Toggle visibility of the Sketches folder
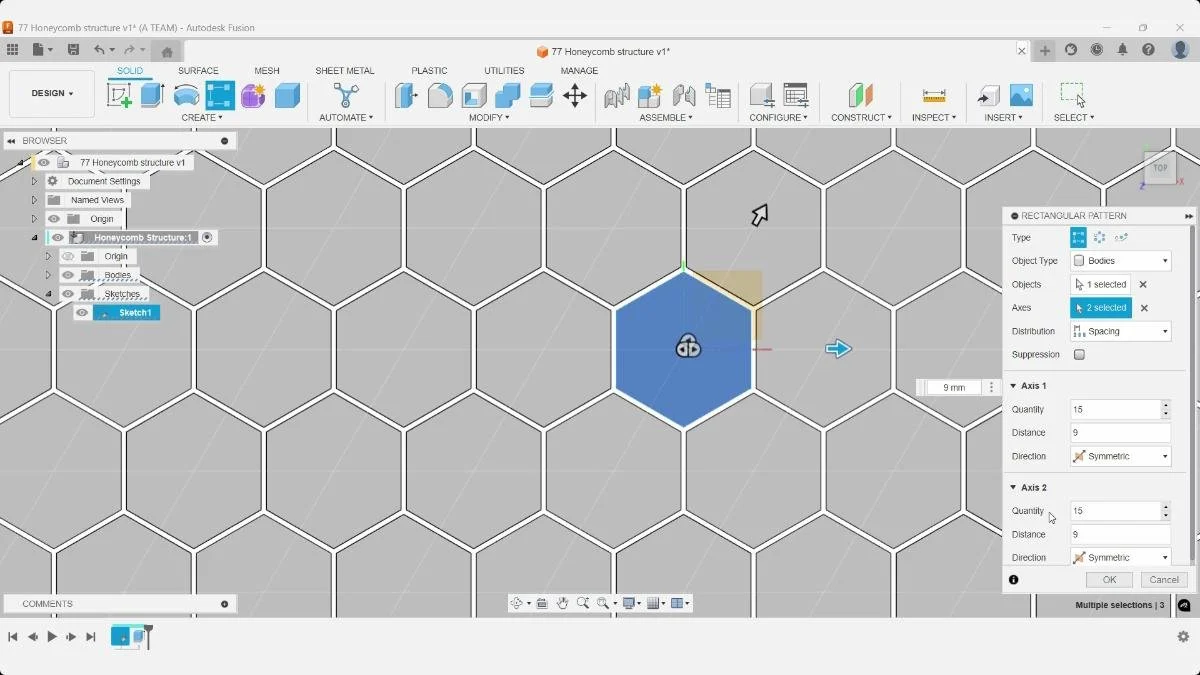This screenshot has width=1200, height=675. (x=68, y=294)
